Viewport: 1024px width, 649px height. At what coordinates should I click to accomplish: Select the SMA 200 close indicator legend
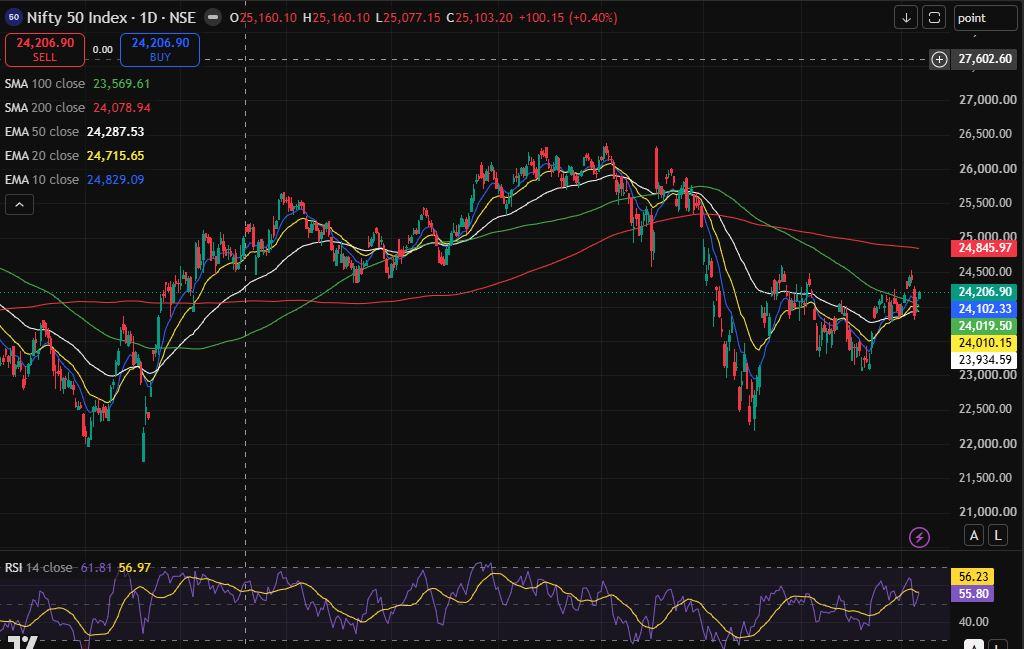77,108
